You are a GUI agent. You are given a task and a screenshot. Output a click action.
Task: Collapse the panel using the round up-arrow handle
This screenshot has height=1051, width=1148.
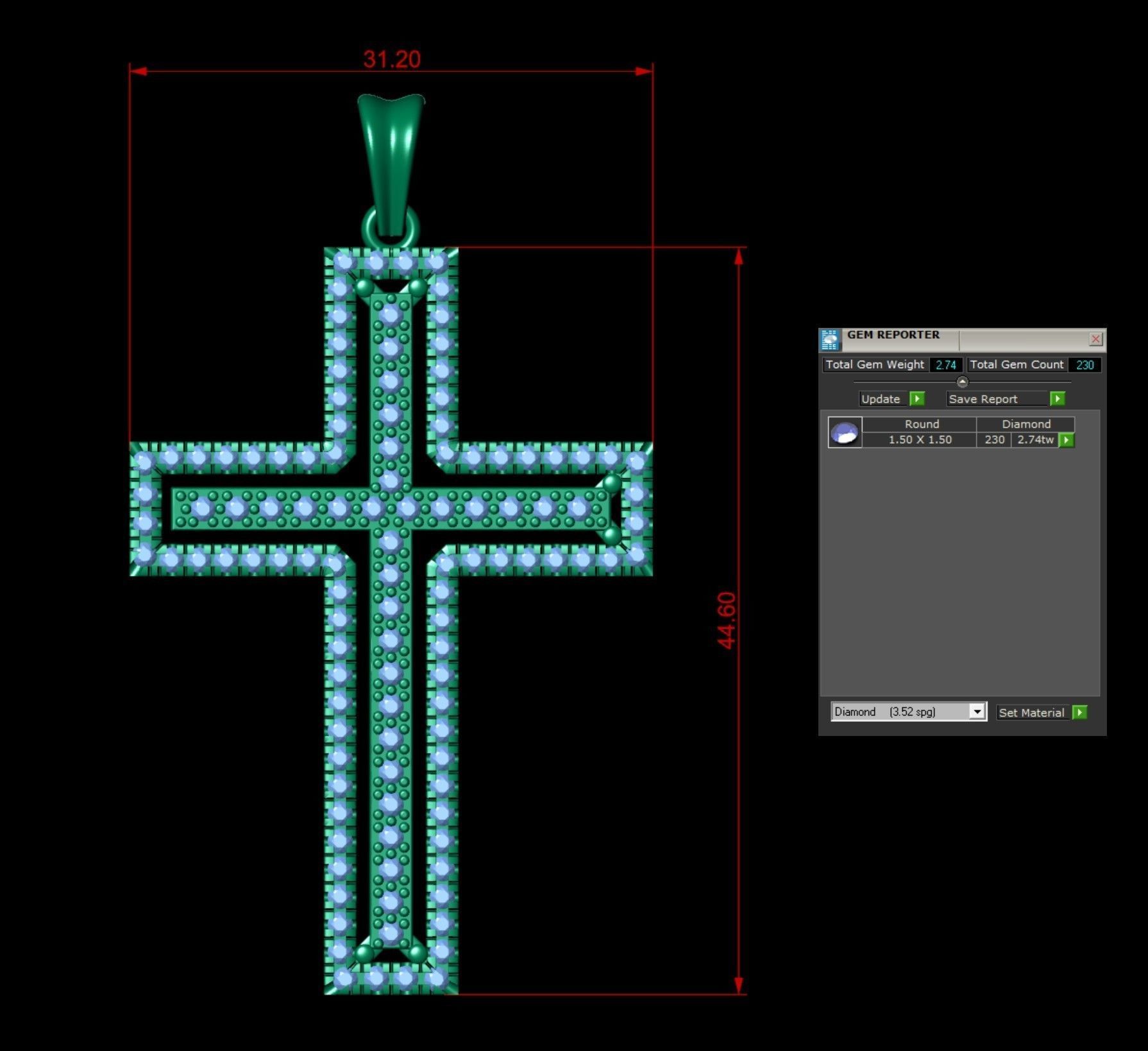(962, 382)
